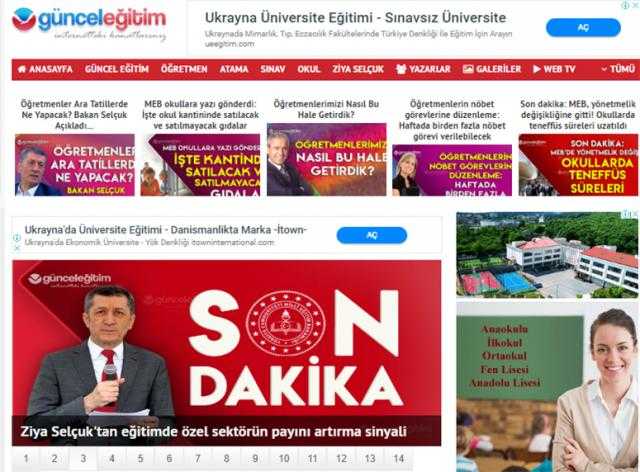640x472 pixels.
Task: Open Sınav navigation item
Action: pos(273,69)
